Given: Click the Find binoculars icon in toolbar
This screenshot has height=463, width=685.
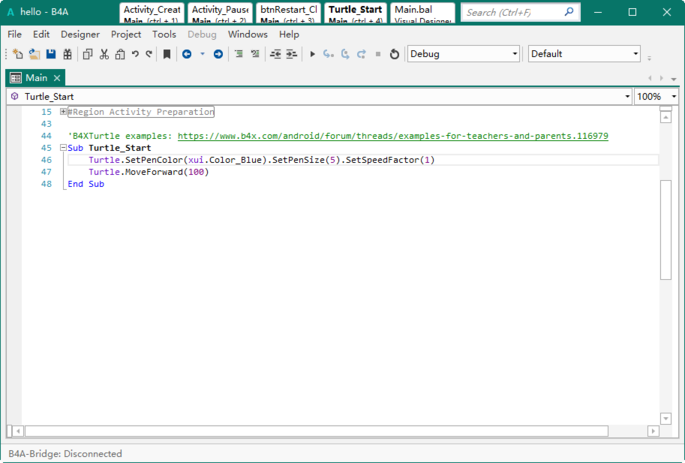Looking at the screenshot, I should click(x=67, y=54).
